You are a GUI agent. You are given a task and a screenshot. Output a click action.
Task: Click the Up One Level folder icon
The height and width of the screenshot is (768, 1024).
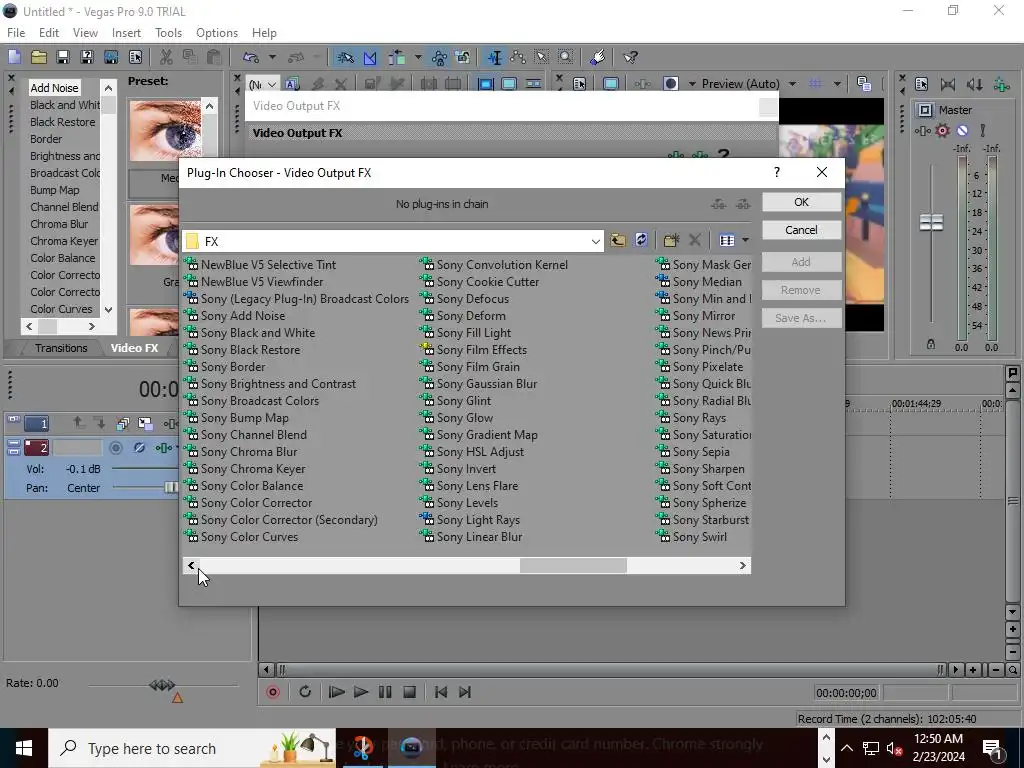click(x=618, y=240)
